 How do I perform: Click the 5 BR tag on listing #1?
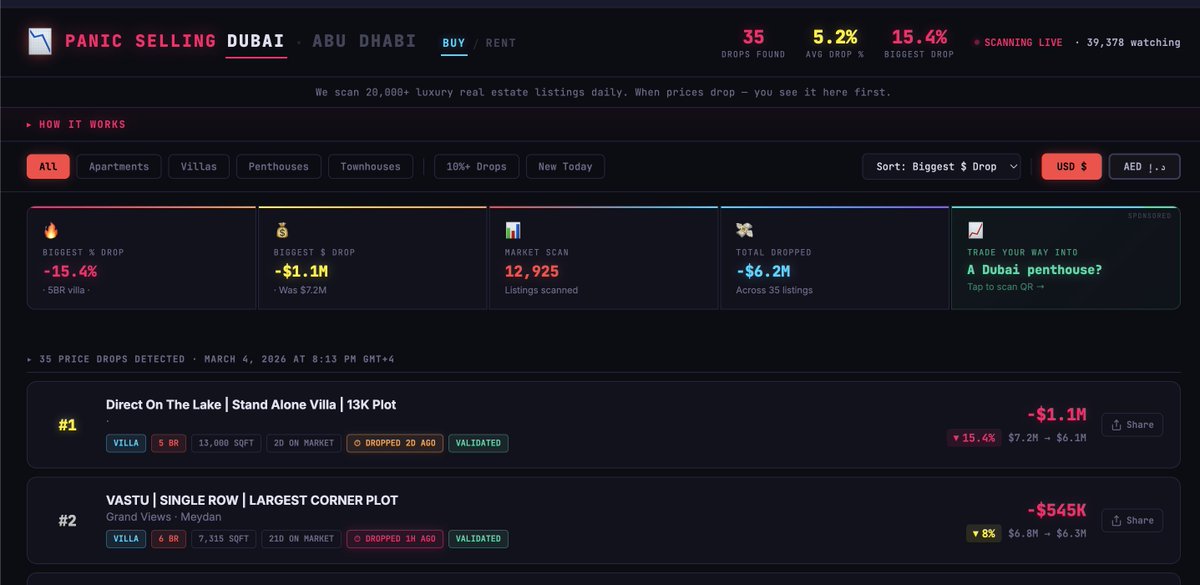[x=168, y=443]
